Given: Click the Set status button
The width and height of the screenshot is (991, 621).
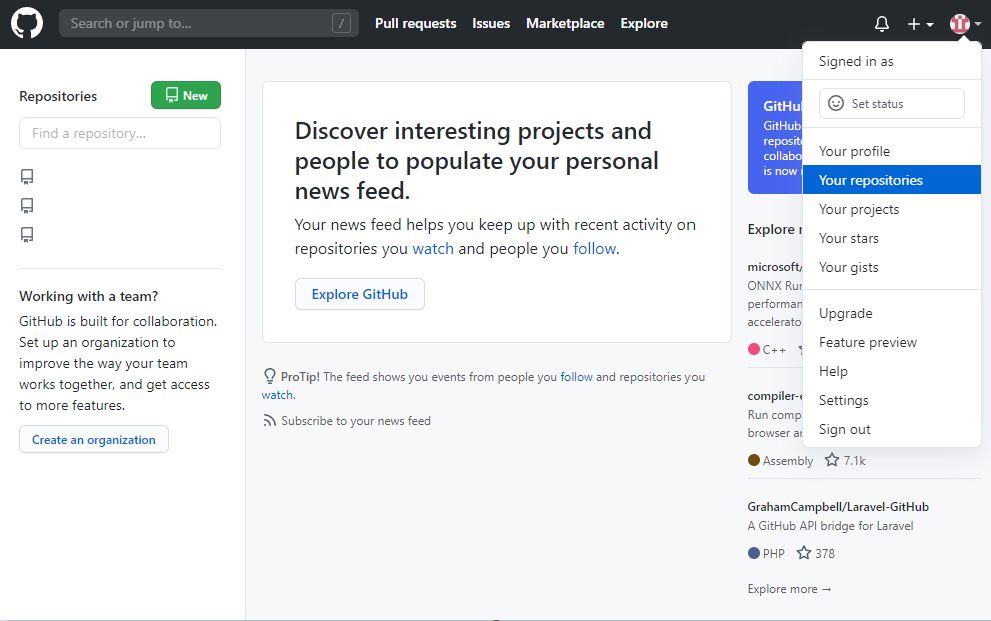Looking at the screenshot, I should [x=892, y=104].
